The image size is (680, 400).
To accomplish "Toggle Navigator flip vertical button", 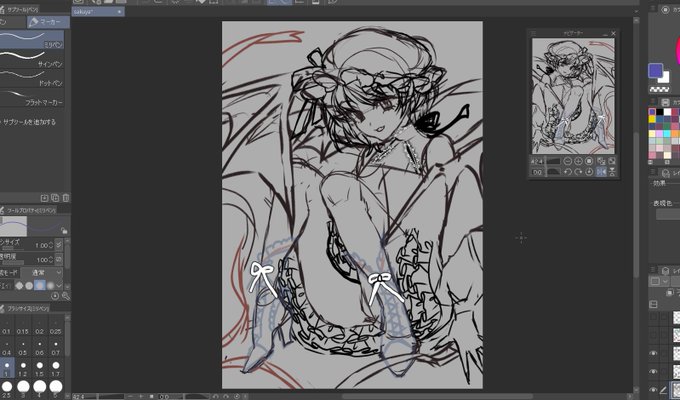I will click(611, 172).
